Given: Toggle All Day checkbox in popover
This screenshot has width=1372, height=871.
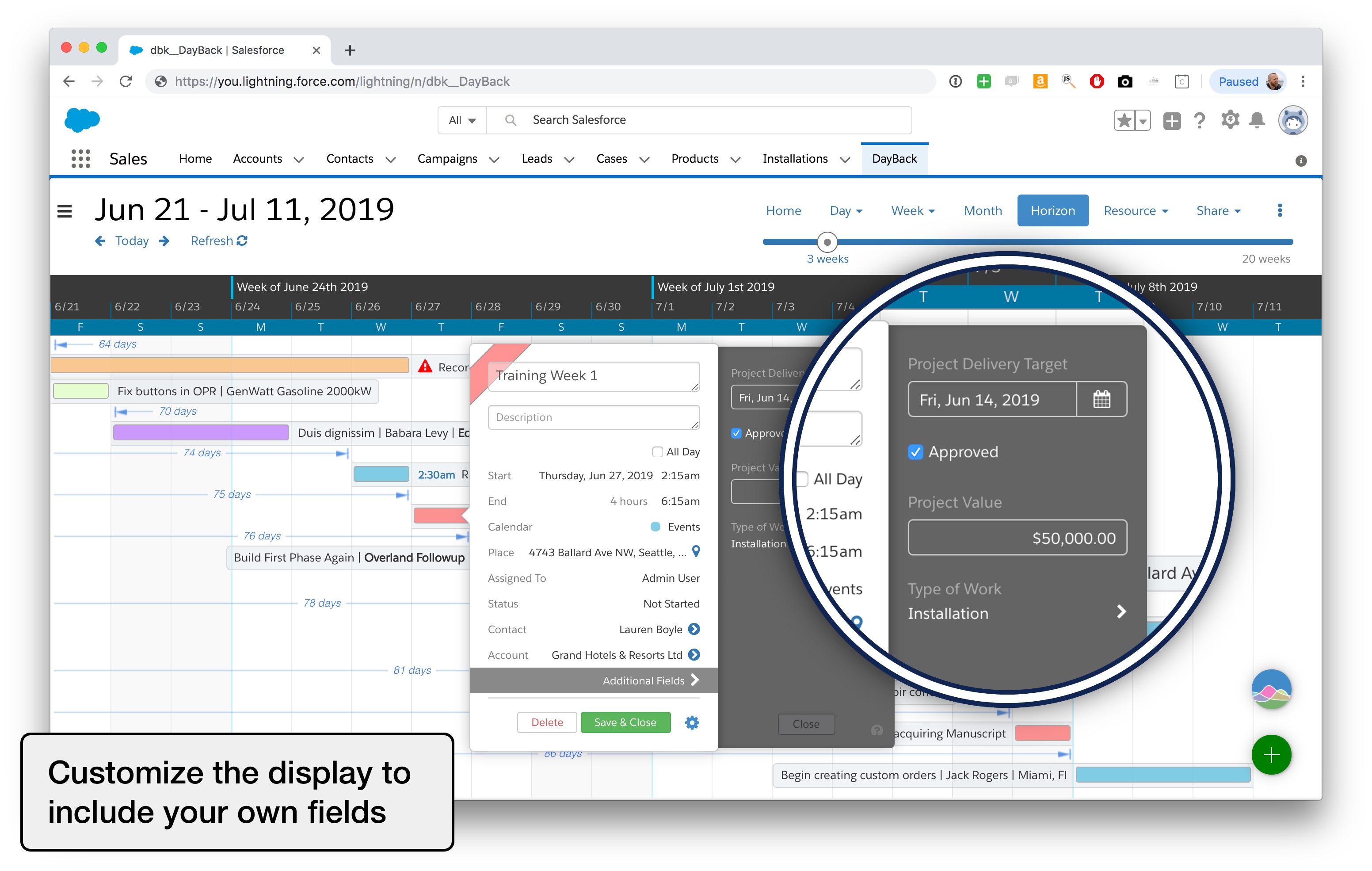Looking at the screenshot, I should click(657, 451).
